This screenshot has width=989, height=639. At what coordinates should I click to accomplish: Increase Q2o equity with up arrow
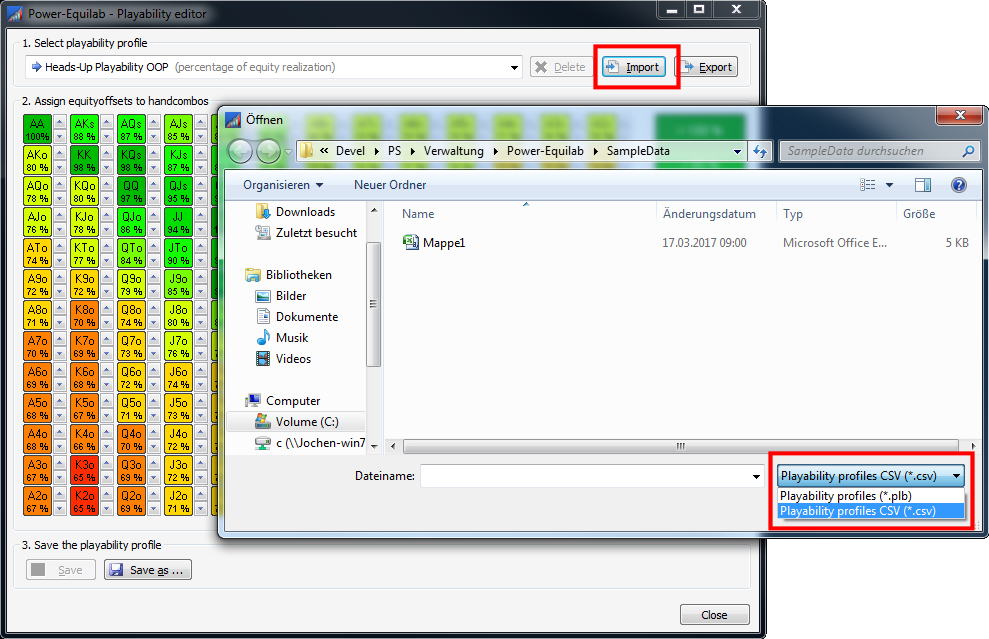click(154, 494)
